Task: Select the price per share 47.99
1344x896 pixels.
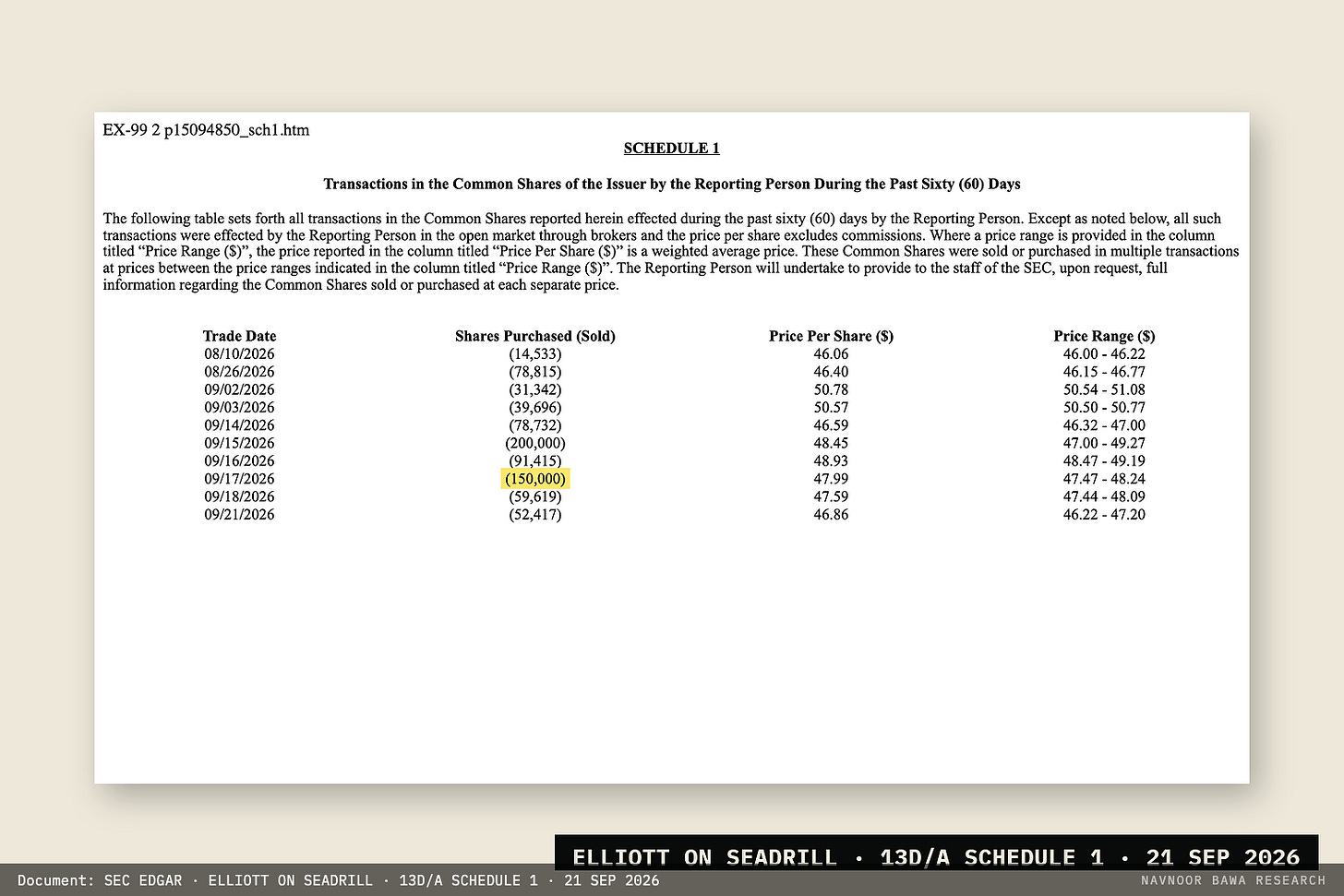Action: coord(831,479)
